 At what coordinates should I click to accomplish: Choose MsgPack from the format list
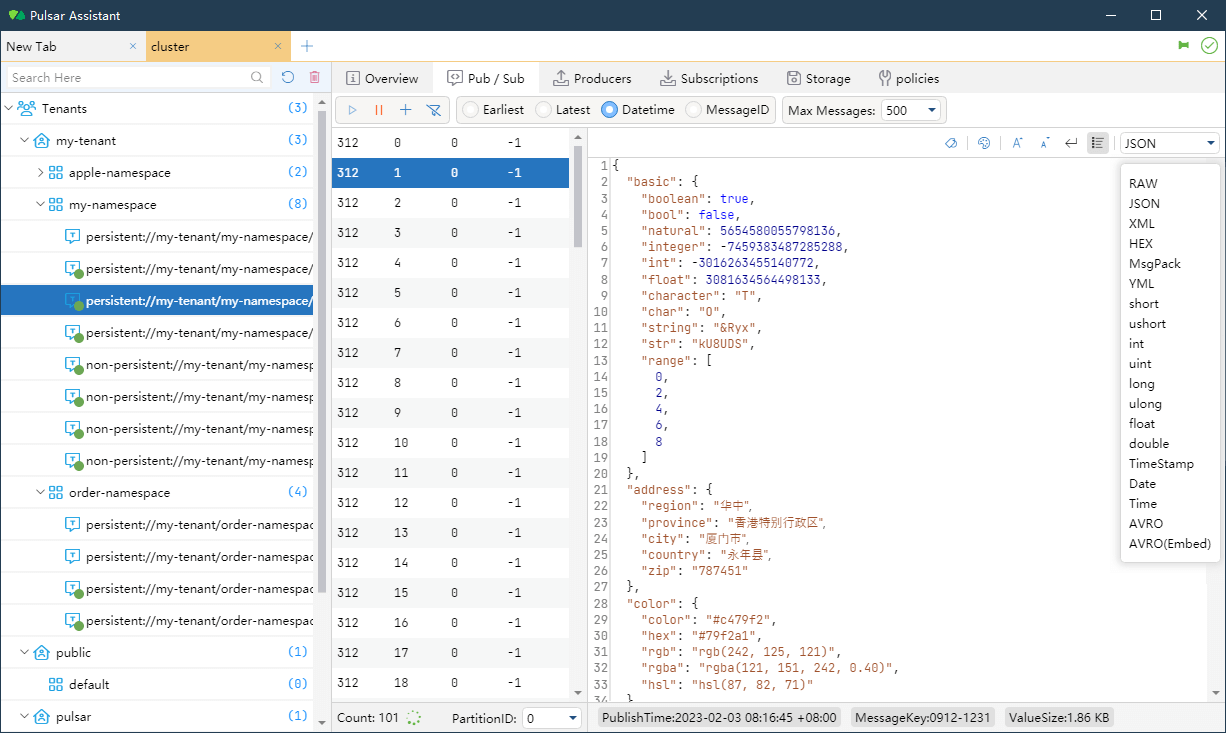click(x=1154, y=264)
